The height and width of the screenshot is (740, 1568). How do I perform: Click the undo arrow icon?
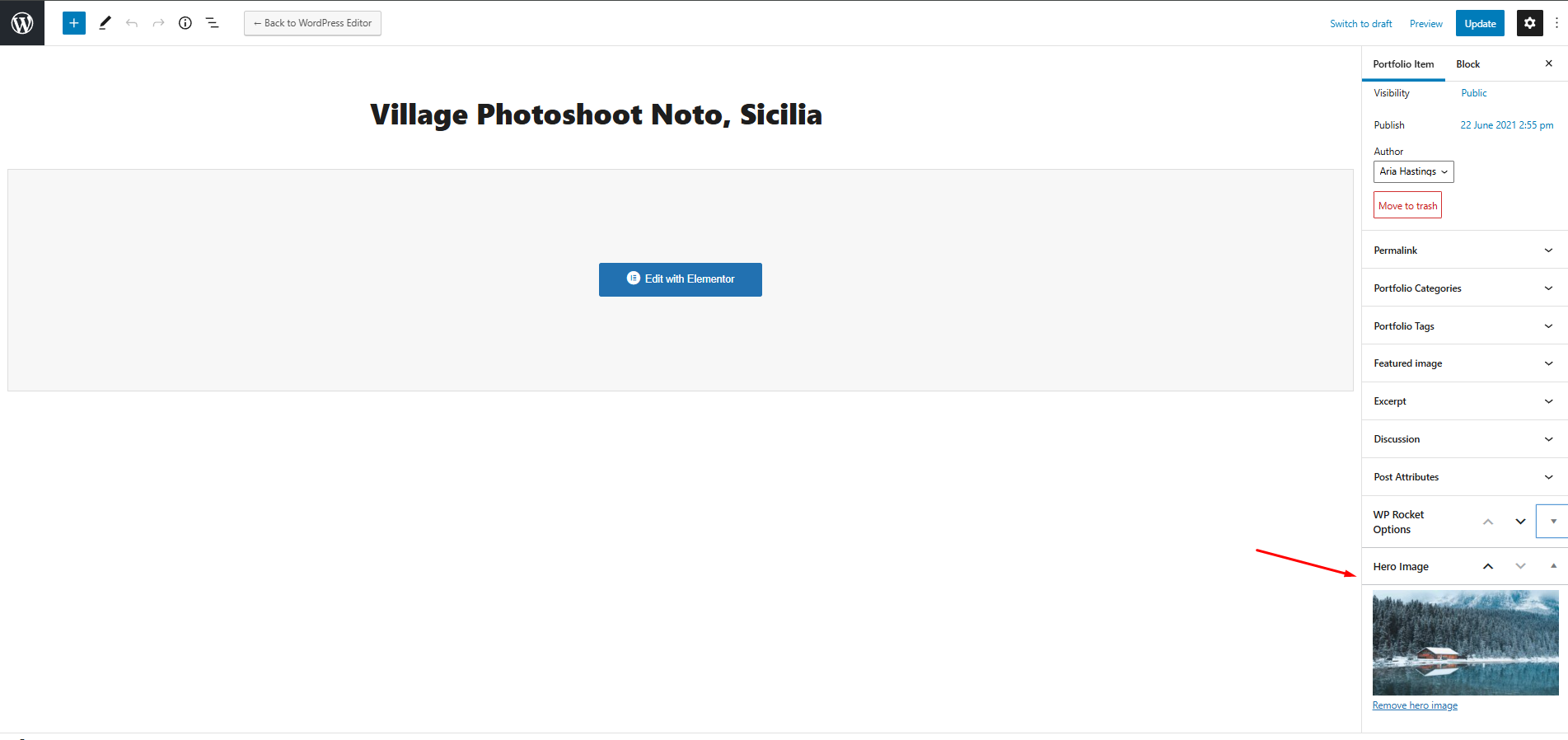132,23
